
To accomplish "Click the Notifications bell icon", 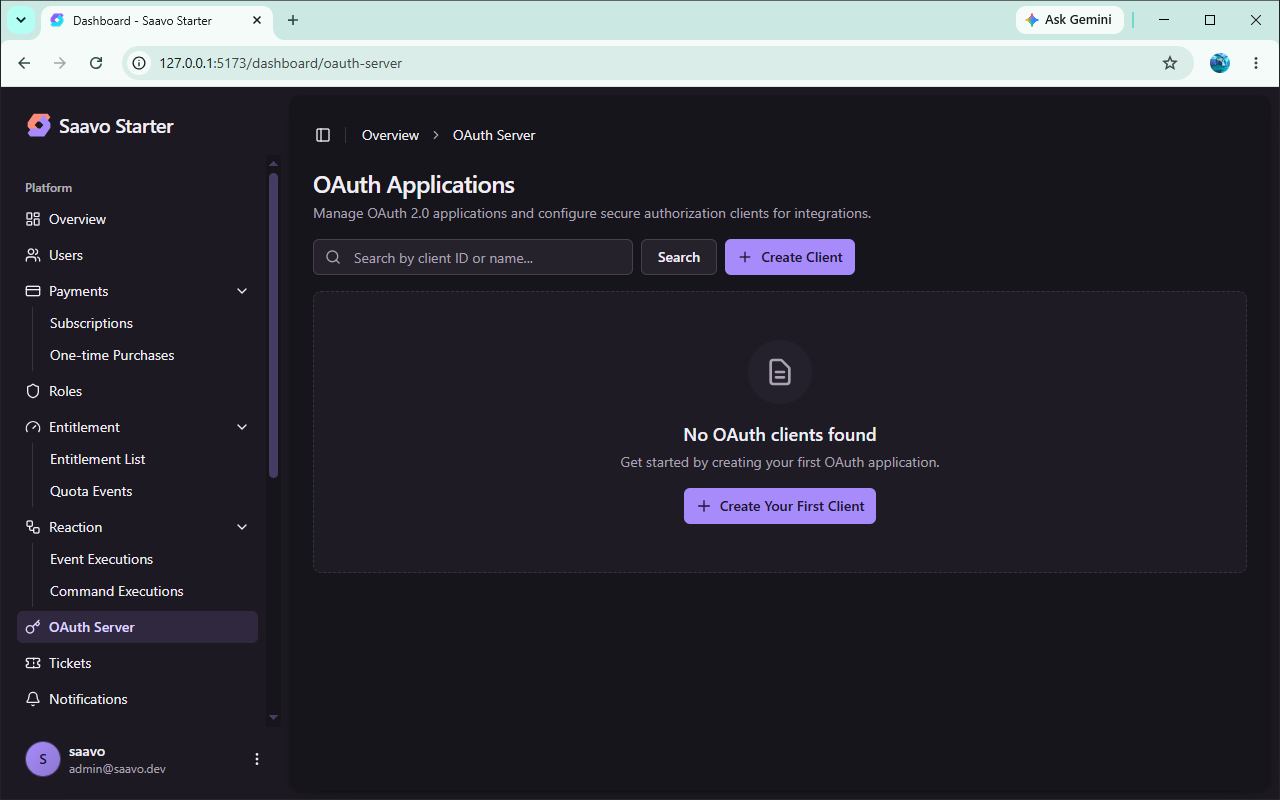I will (x=33, y=699).
